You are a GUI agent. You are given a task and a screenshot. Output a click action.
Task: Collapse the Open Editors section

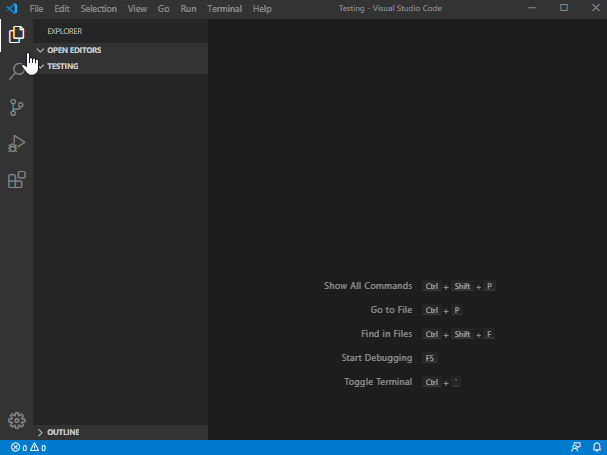tap(120, 50)
